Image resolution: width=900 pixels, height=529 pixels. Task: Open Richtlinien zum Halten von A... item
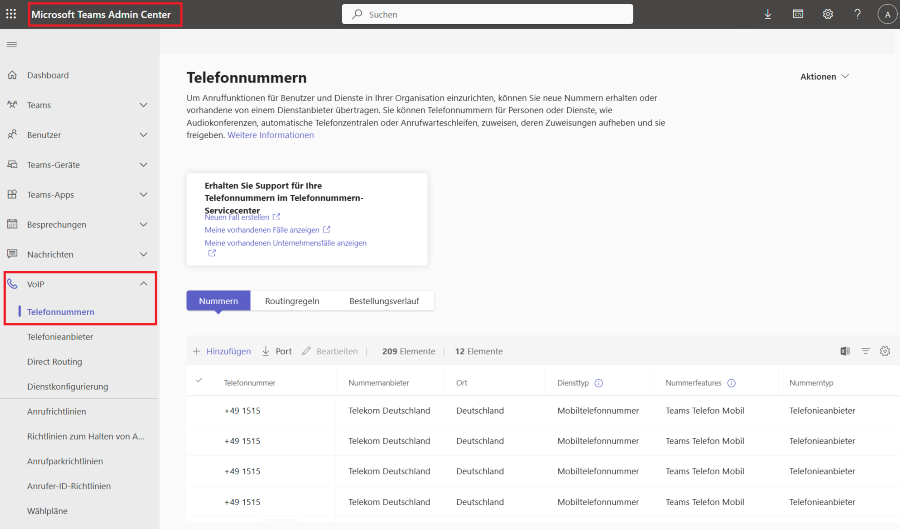(86, 436)
